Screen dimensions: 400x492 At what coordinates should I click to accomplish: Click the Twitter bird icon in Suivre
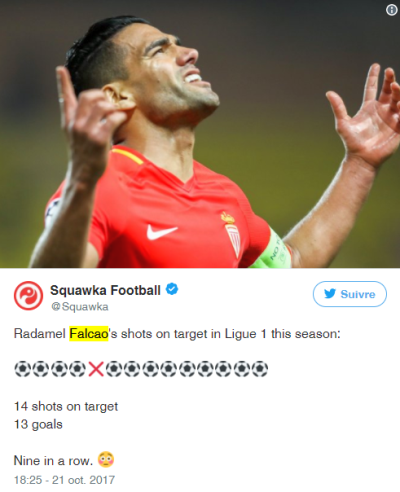[x=330, y=294]
